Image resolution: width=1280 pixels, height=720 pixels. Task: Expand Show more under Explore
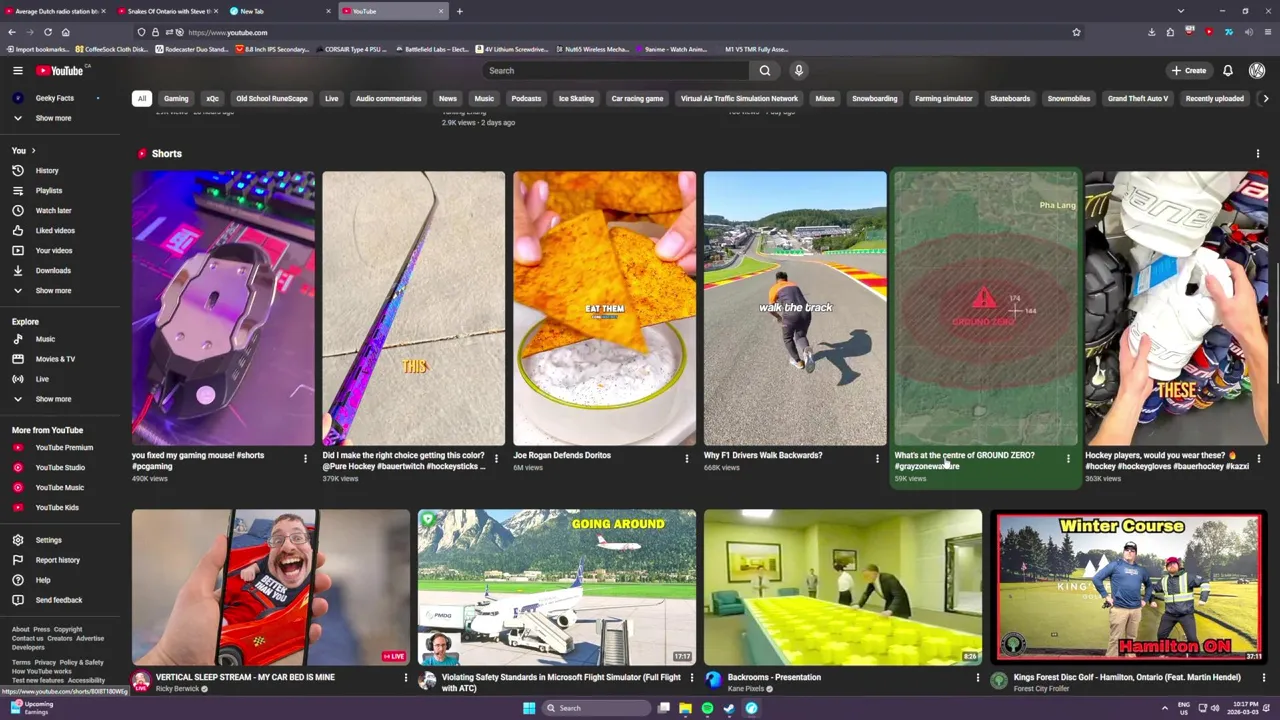pyautogui.click(x=53, y=399)
